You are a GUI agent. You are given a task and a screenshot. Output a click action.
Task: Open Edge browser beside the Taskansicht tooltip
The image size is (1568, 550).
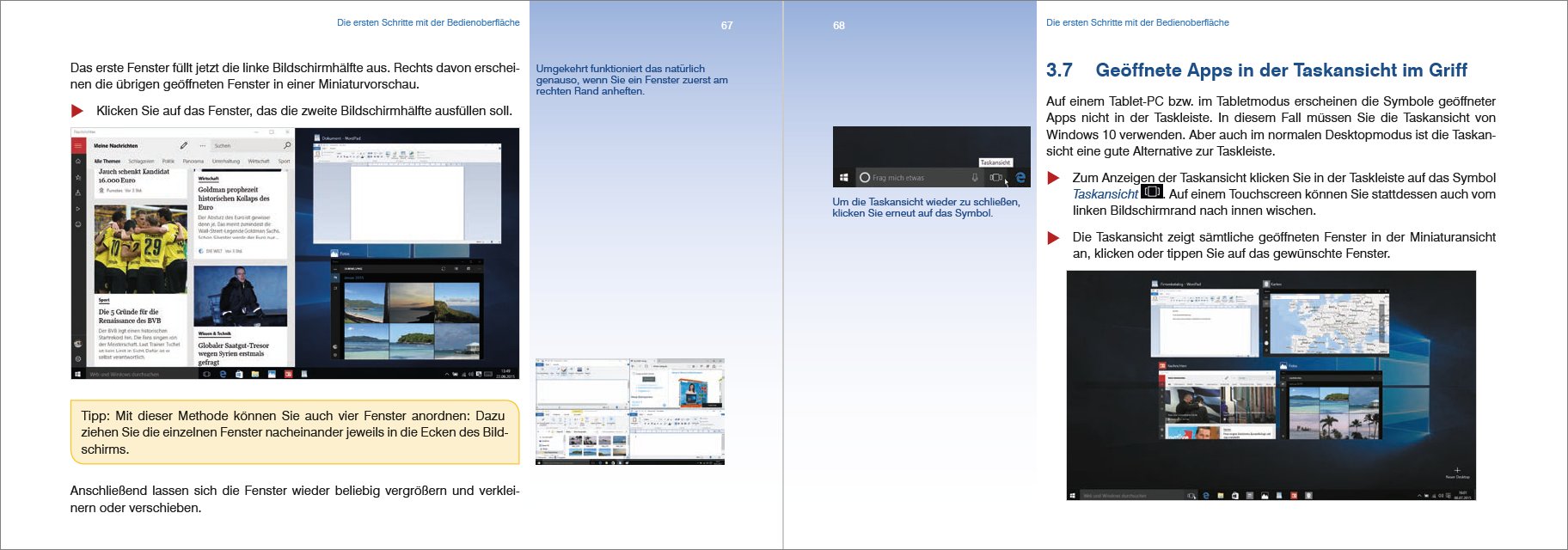1020,178
